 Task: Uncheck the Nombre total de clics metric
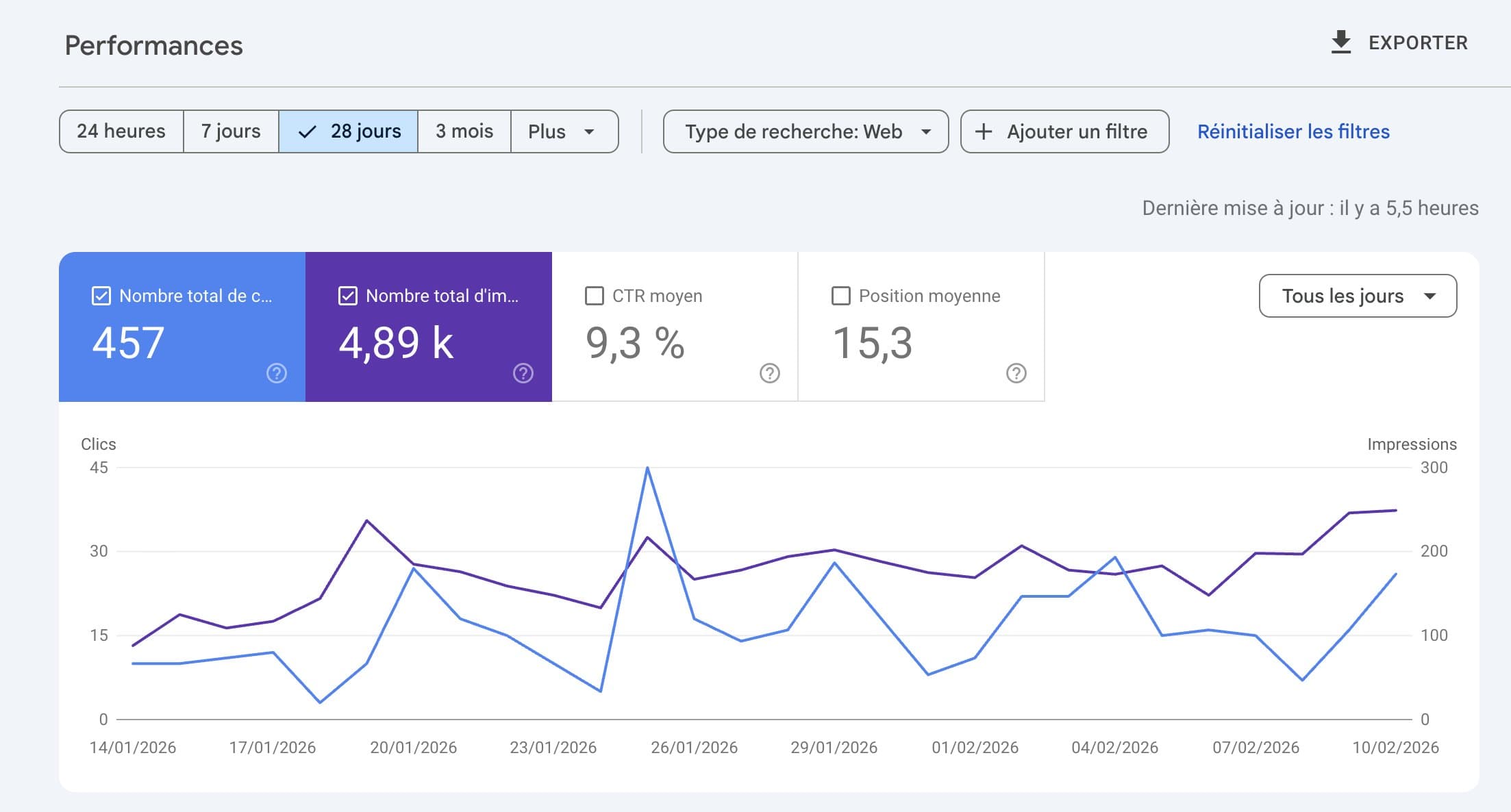(x=101, y=295)
